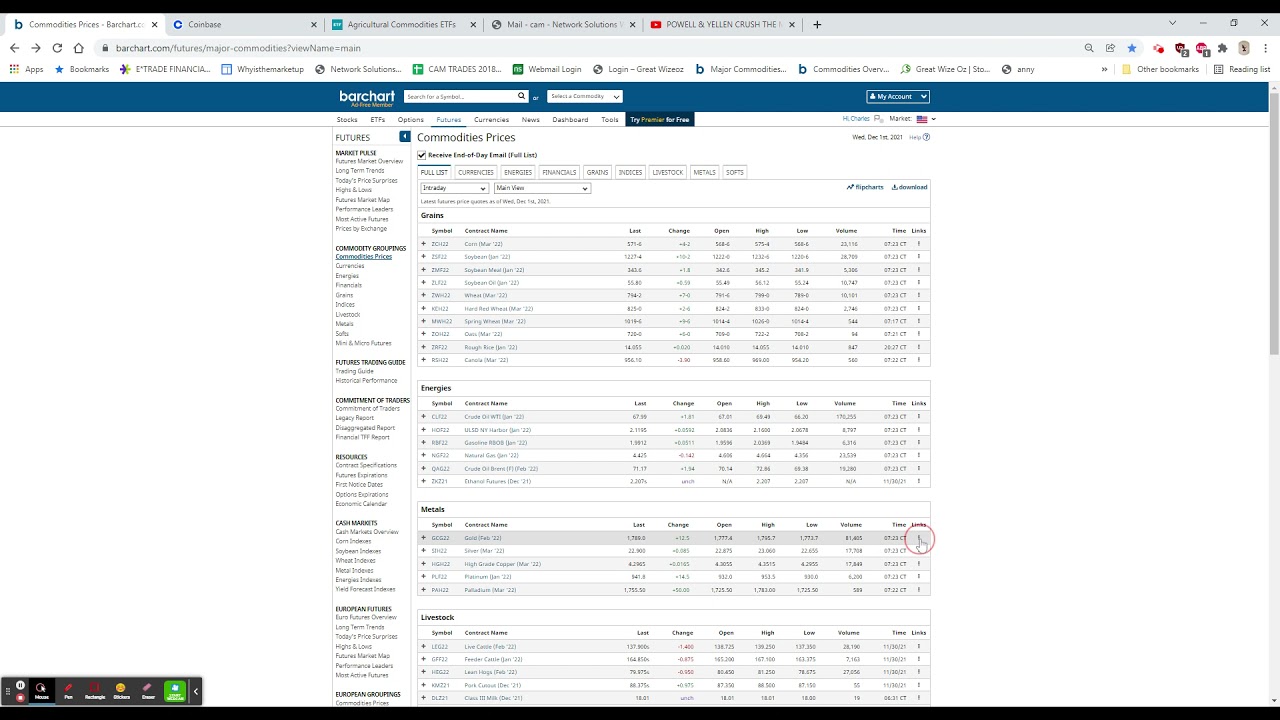This screenshot has width=1280, height=720.
Task: Go to the Chrome home page
Action: click(x=79, y=48)
